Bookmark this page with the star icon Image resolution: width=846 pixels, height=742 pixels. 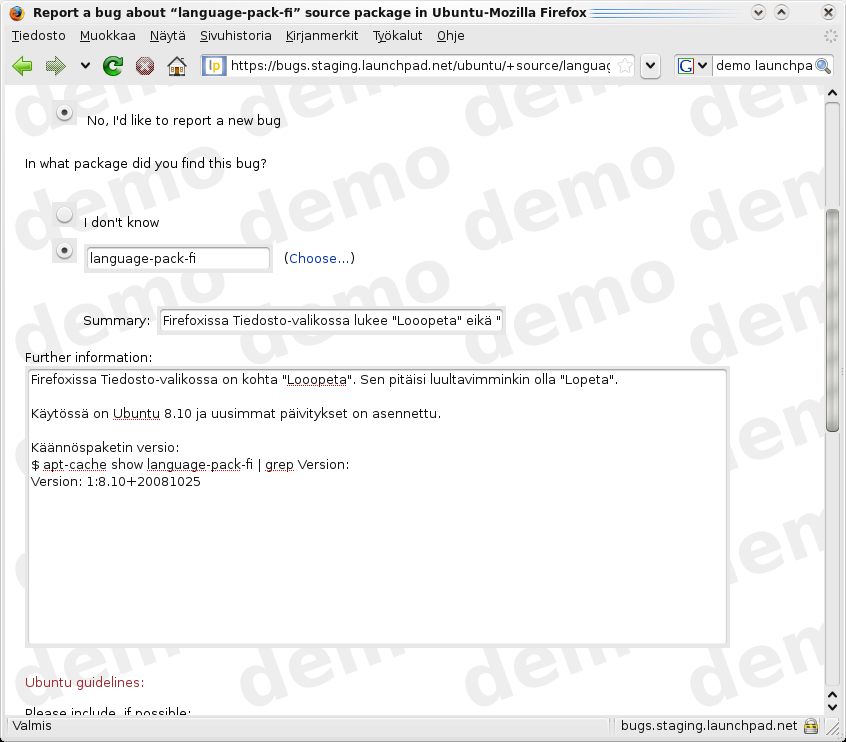(x=625, y=66)
